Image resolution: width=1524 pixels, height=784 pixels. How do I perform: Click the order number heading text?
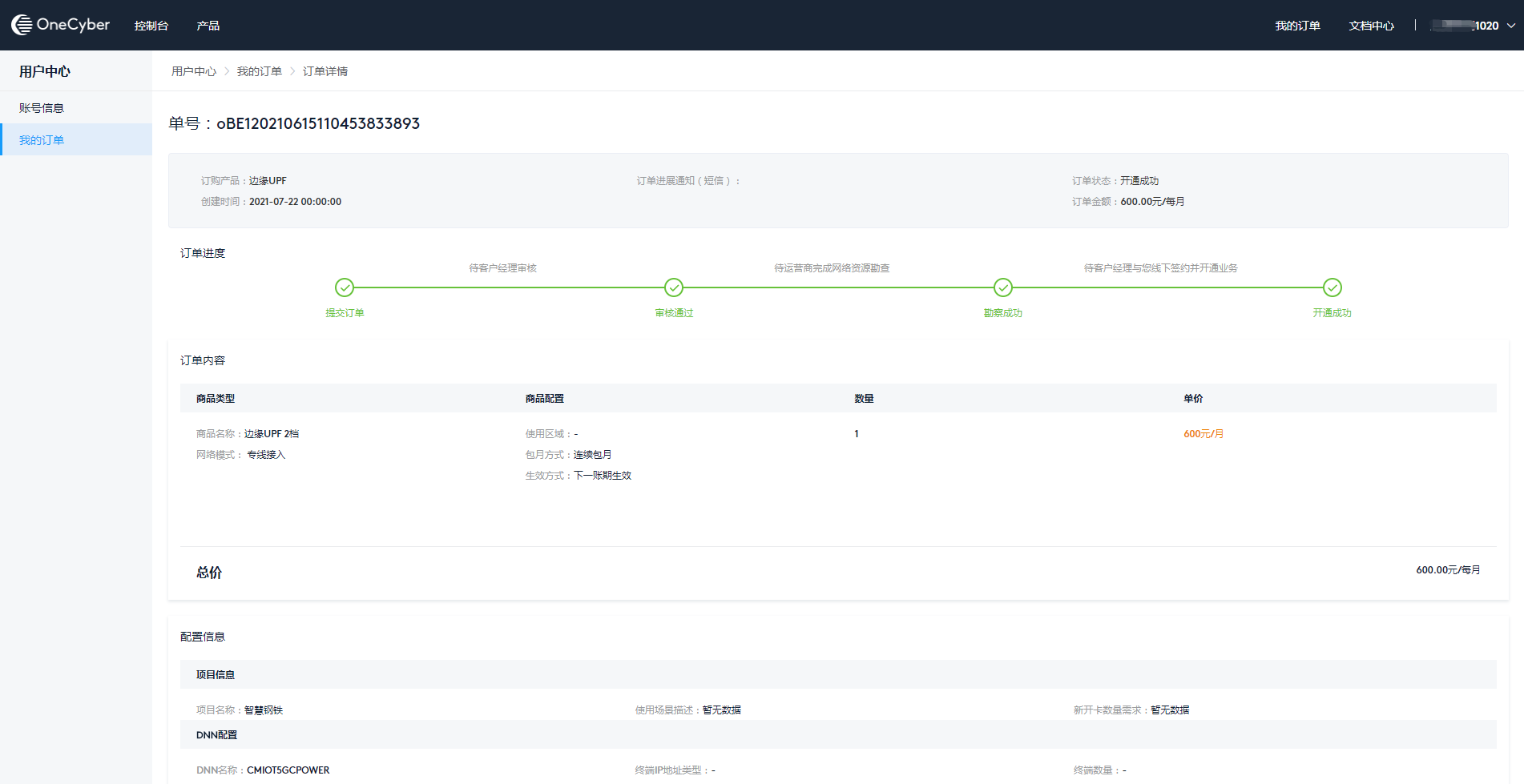point(294,123)
